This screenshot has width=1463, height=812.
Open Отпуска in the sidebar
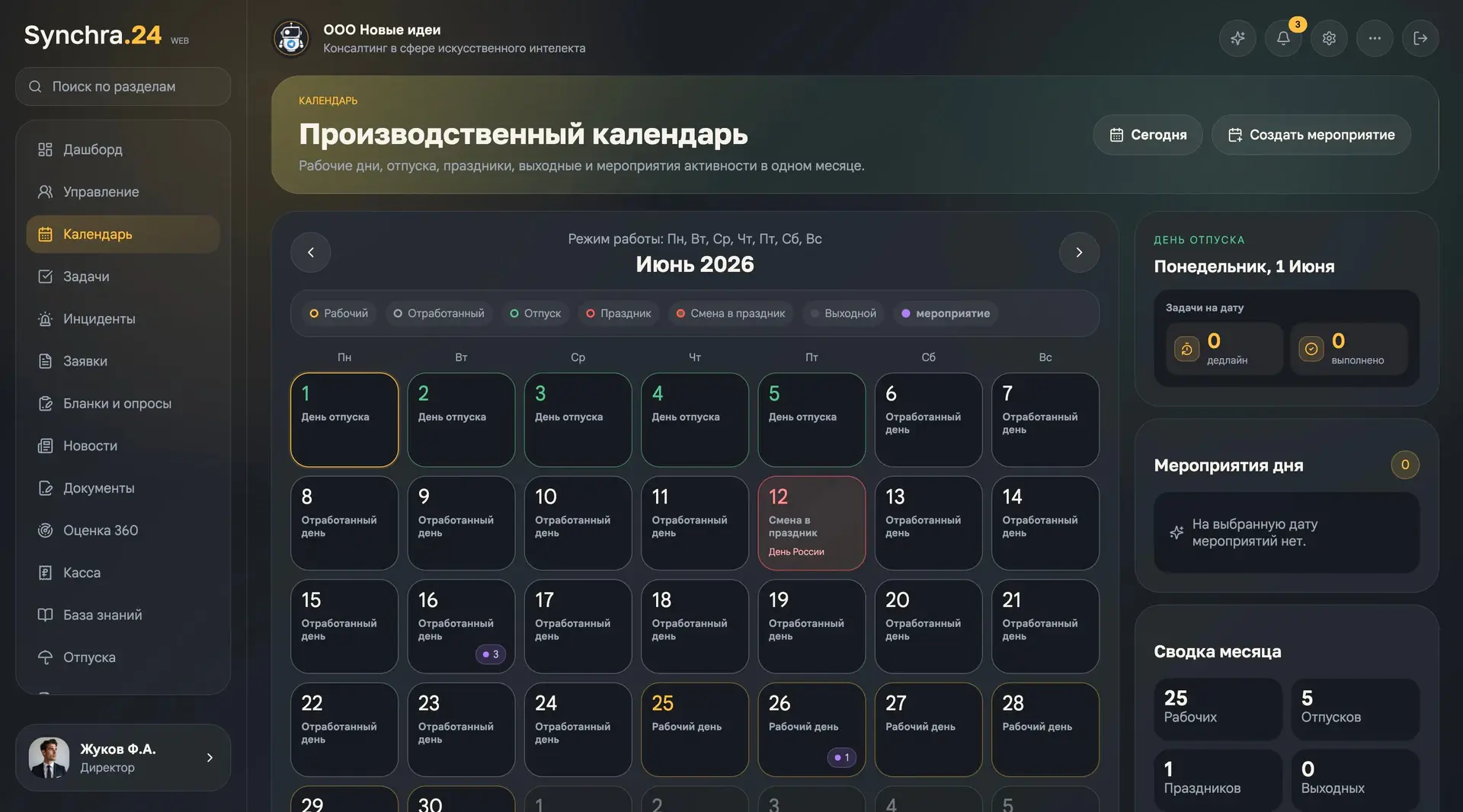(x=123, y=657)
